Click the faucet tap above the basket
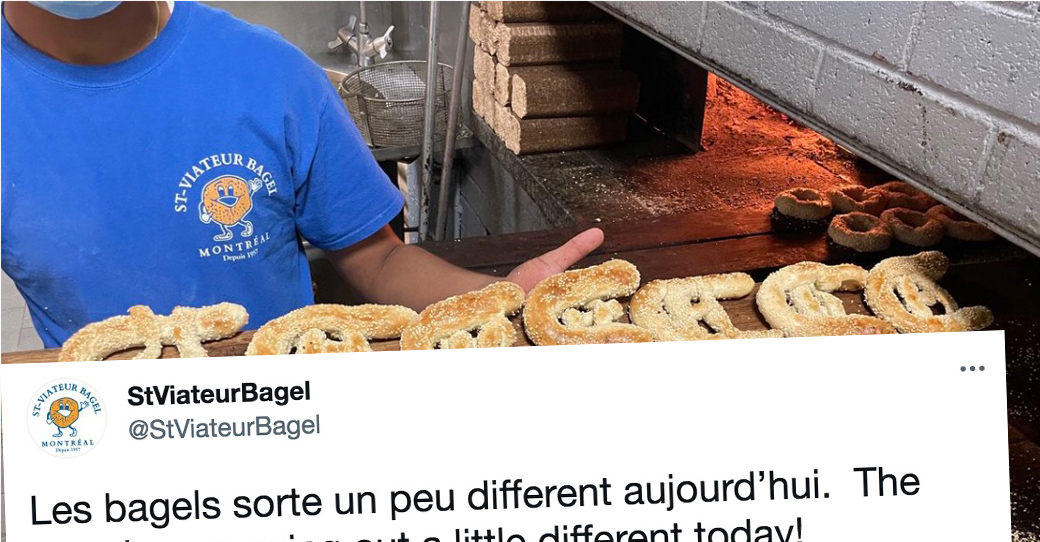This screenshot has width=1040, height=542. coord(360,36)
